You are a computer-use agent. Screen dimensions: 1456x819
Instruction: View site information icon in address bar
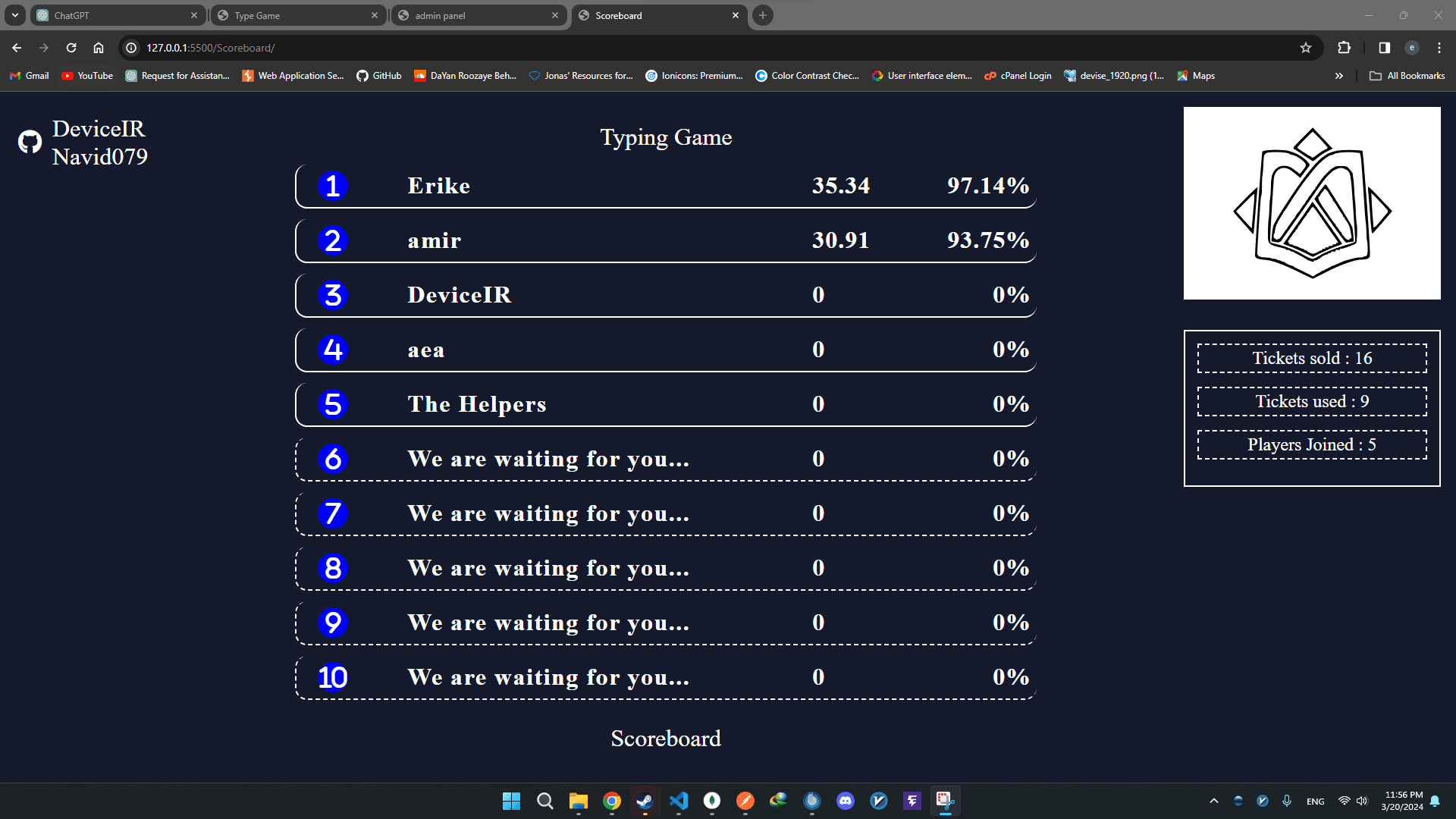[x=131, y=48]
